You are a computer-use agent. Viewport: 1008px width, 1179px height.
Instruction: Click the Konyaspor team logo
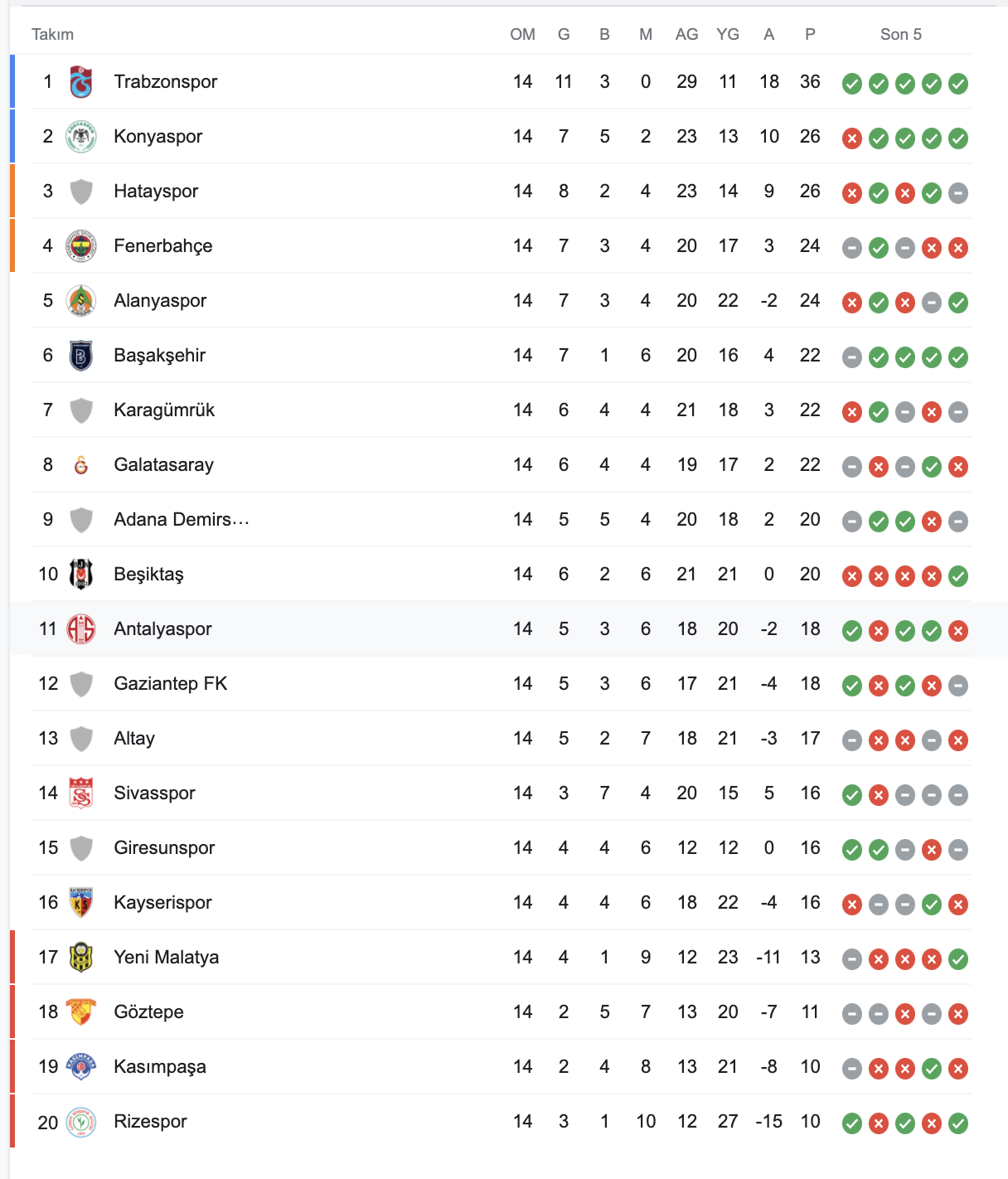click(x=81, y=137)
